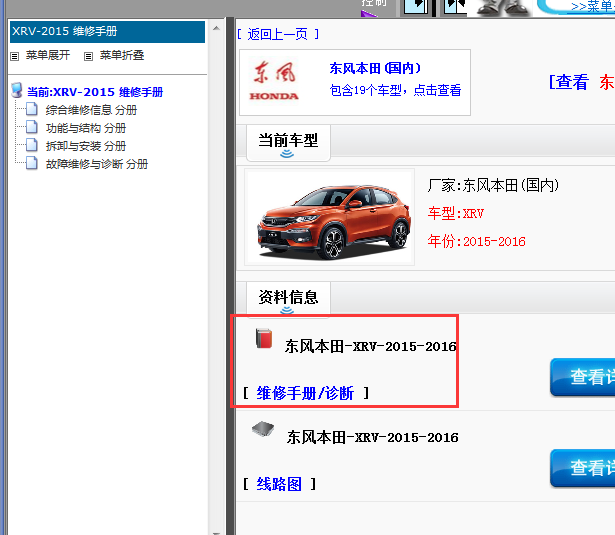Click the right panel-toggle toolbar icon
The width and height of the screenshot is (615, 535).
455,7
